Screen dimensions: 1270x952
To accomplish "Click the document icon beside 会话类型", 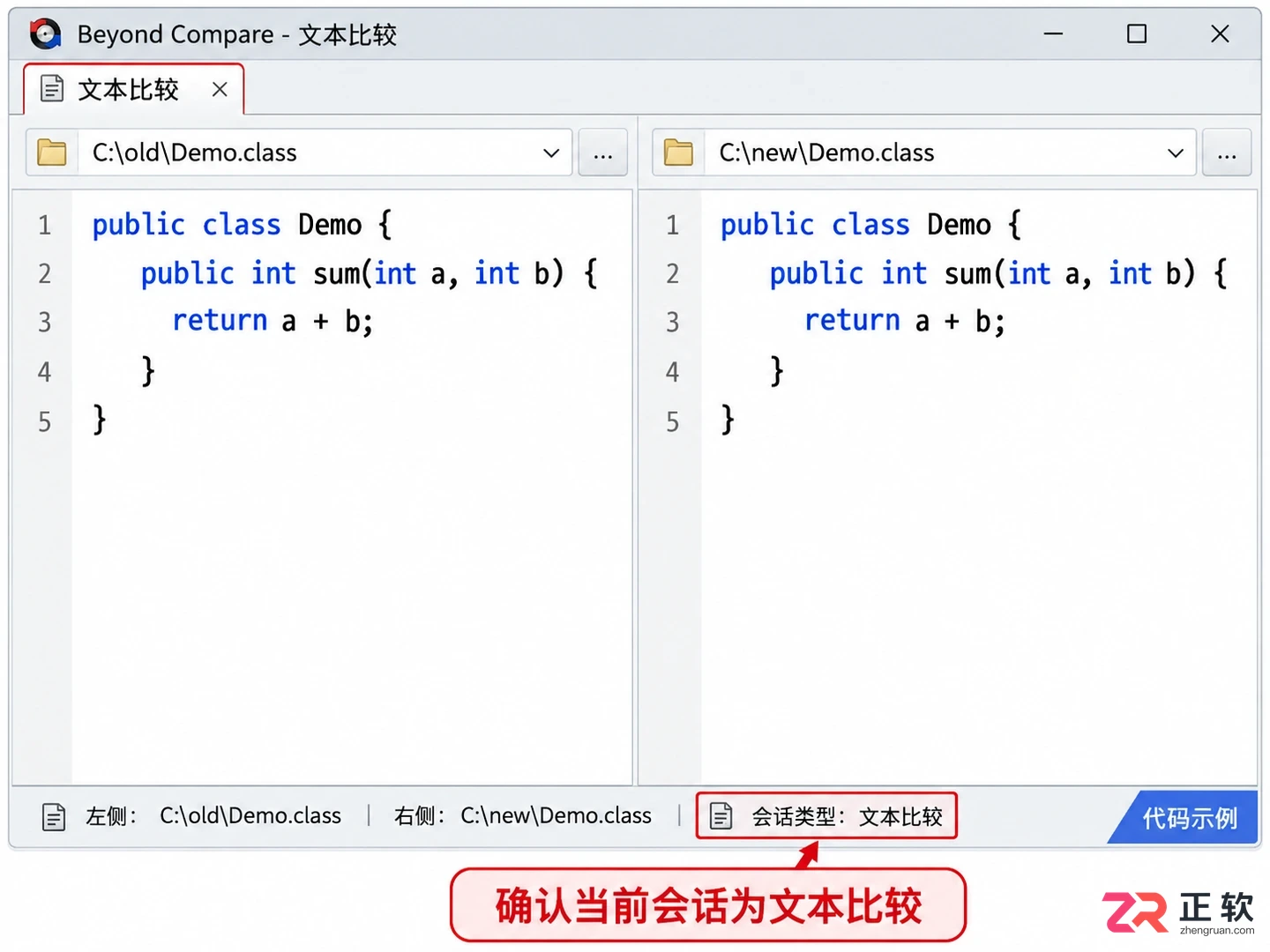I will pos(721,816).
